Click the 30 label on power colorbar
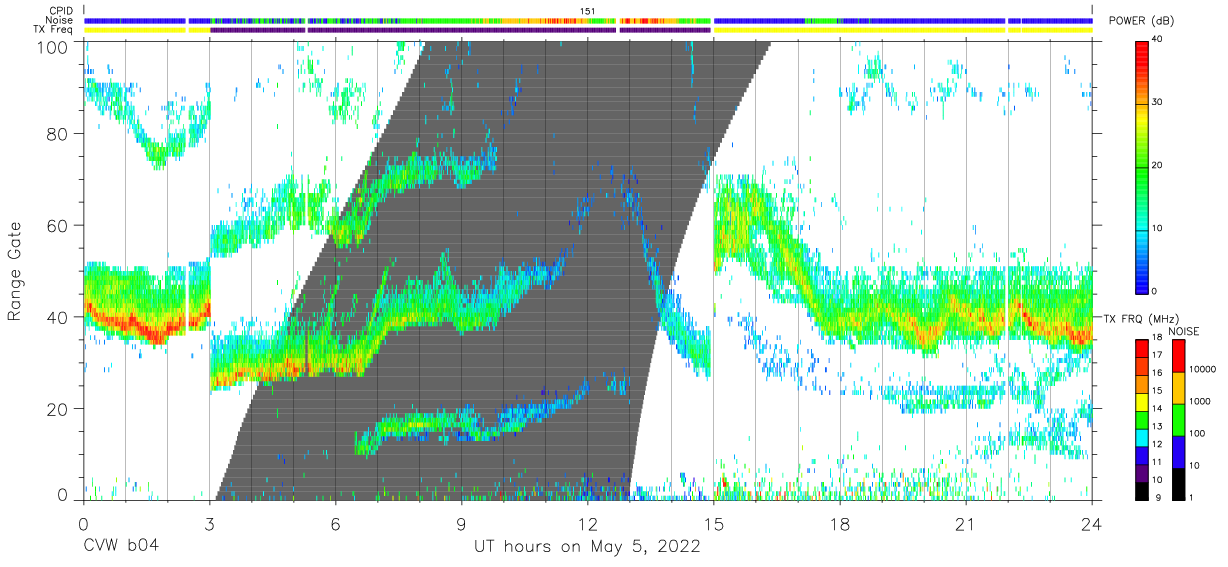The height and width of the screenshot is (567, 1228). coord(1157,102)
